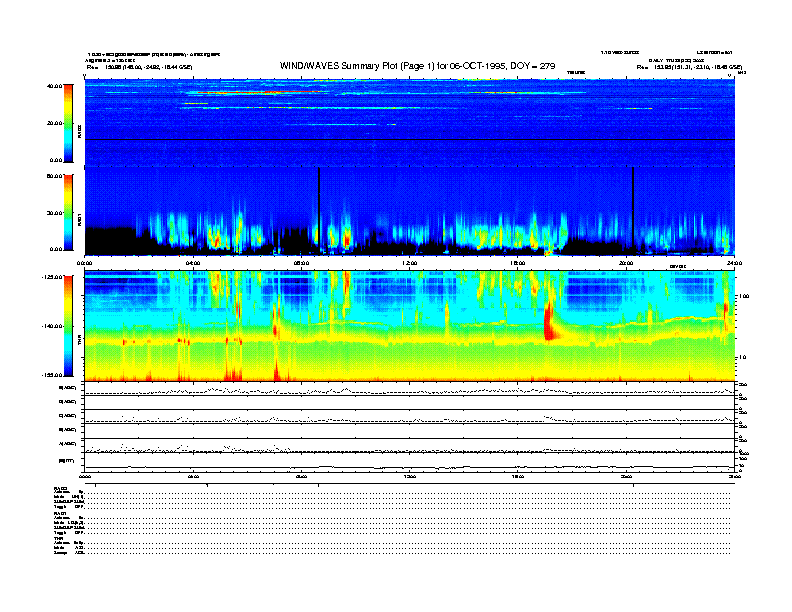Viewport: 792px width, 612px height.
Task: Click the WIND/WAVES Summary Plot title
Action: [417, 66]
